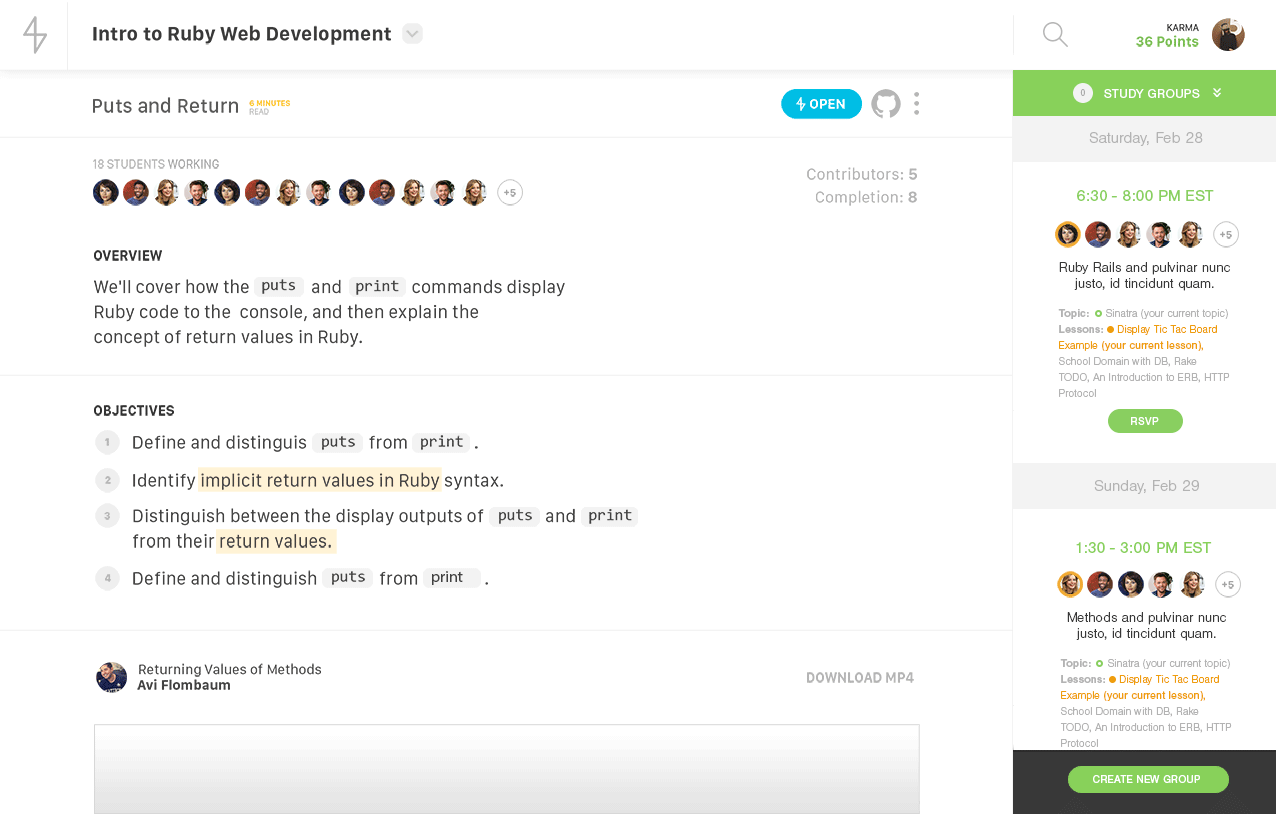Download the lesson video via DOWNLOAD MP4
The width and height of the screenshot is (1276, 814).
(860, 677)
